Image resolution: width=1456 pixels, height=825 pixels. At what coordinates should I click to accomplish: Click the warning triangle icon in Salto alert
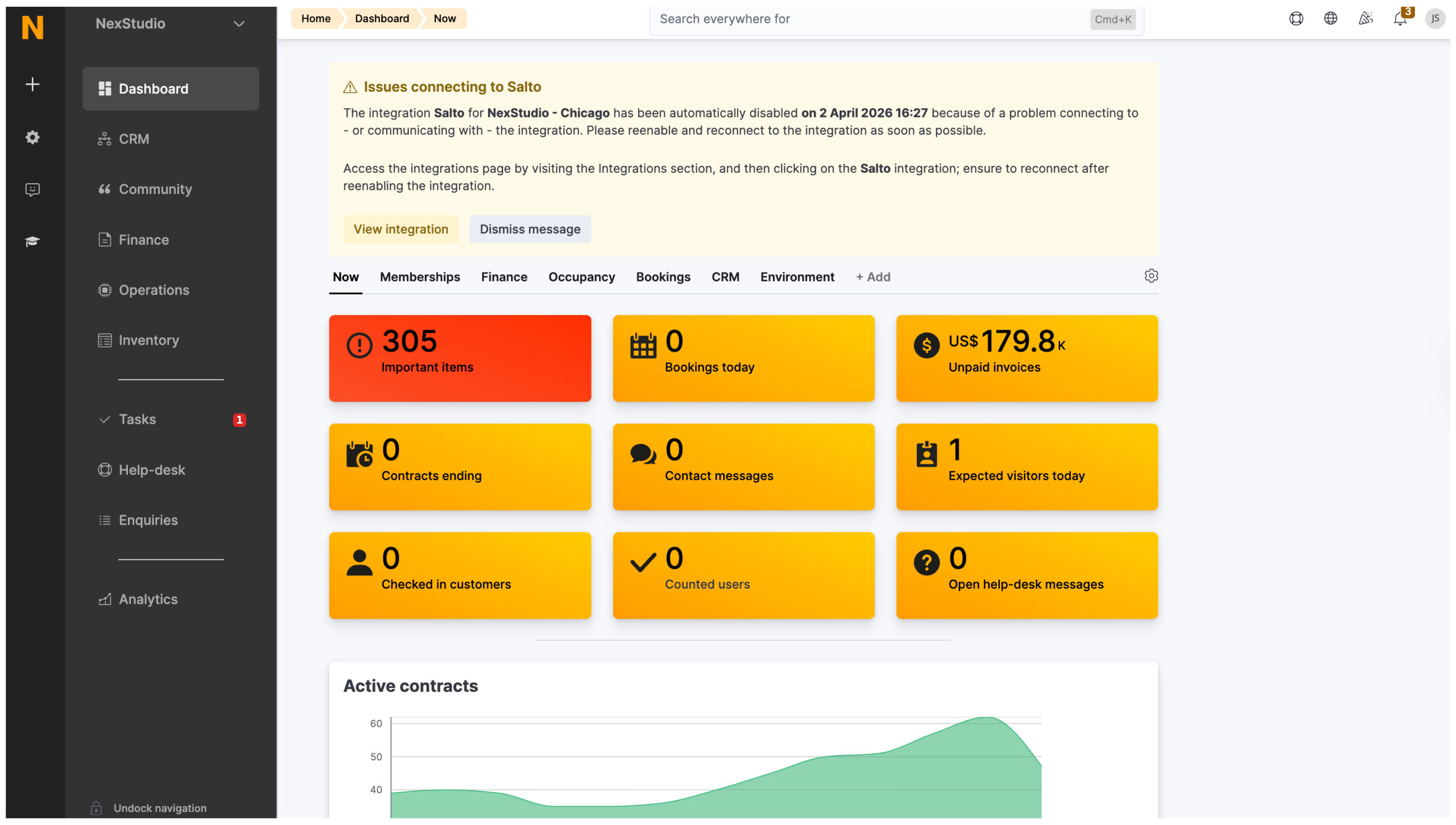pos(350,87)
